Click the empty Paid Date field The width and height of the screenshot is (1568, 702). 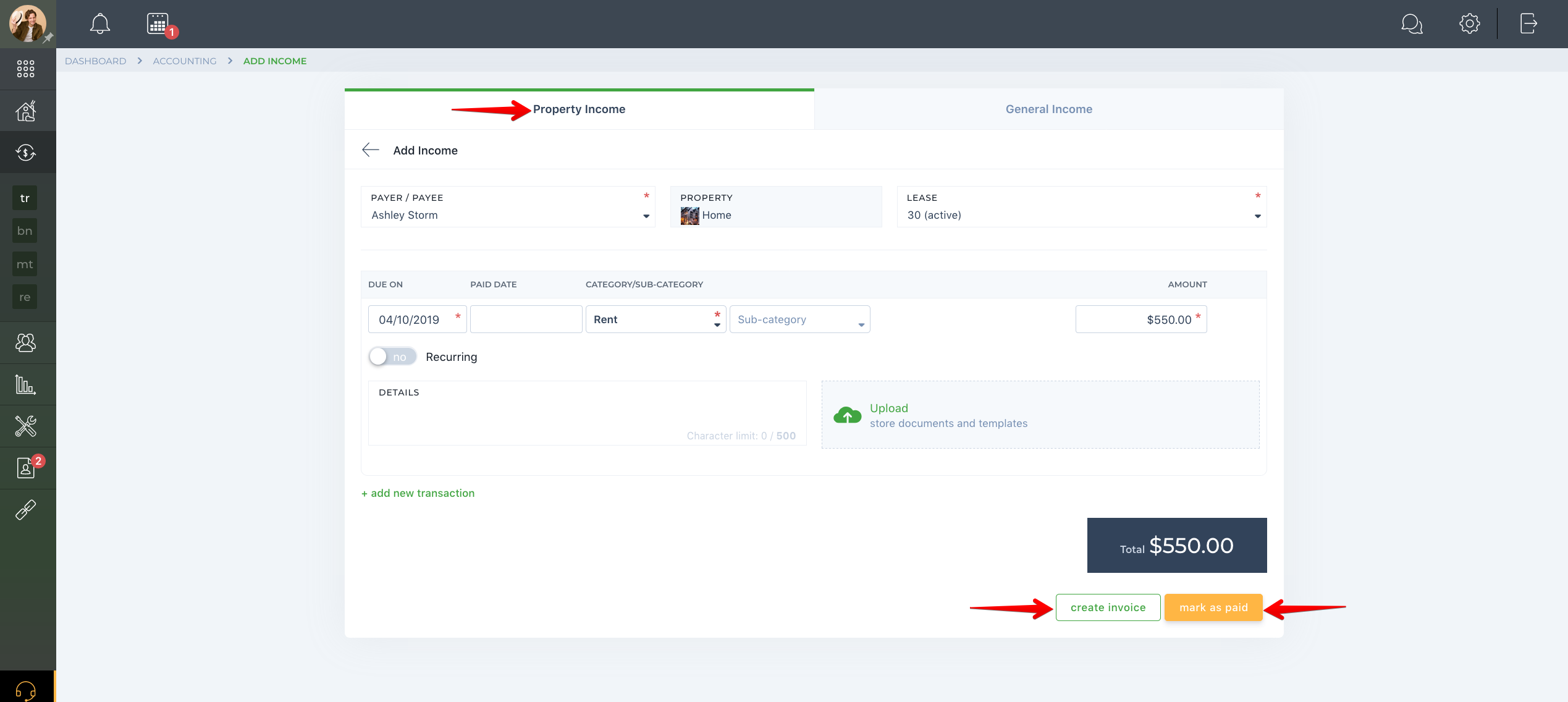(x=526, y=319)
